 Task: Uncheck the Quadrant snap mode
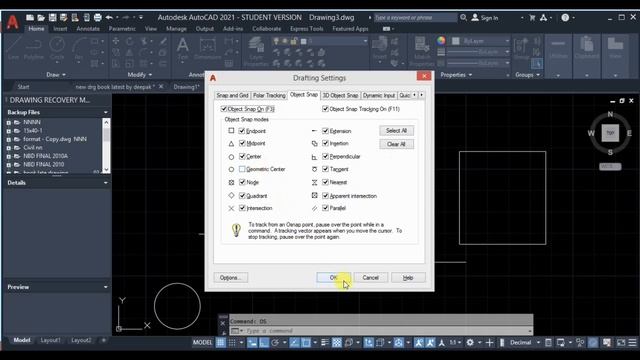coord(242,196)
